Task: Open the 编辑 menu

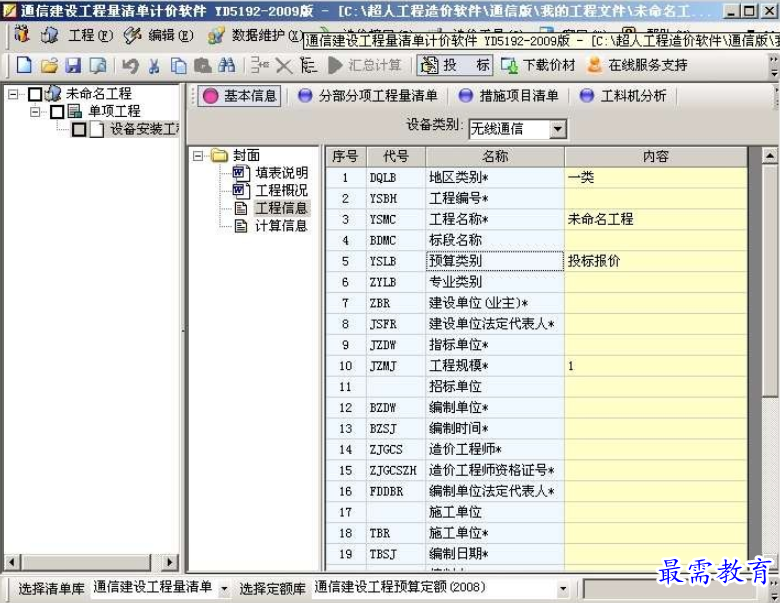Action: coord(160,35)
